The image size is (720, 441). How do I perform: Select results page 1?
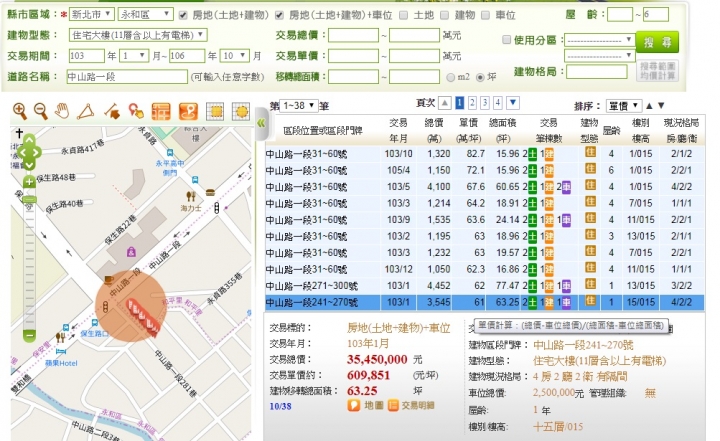point(459,103)
